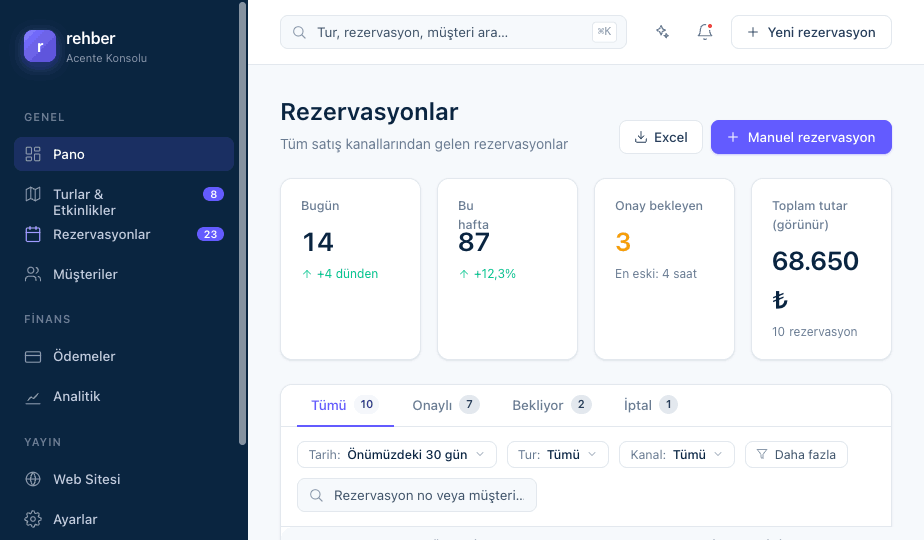Open Ayarlar in sidebar

pos(124,519)
